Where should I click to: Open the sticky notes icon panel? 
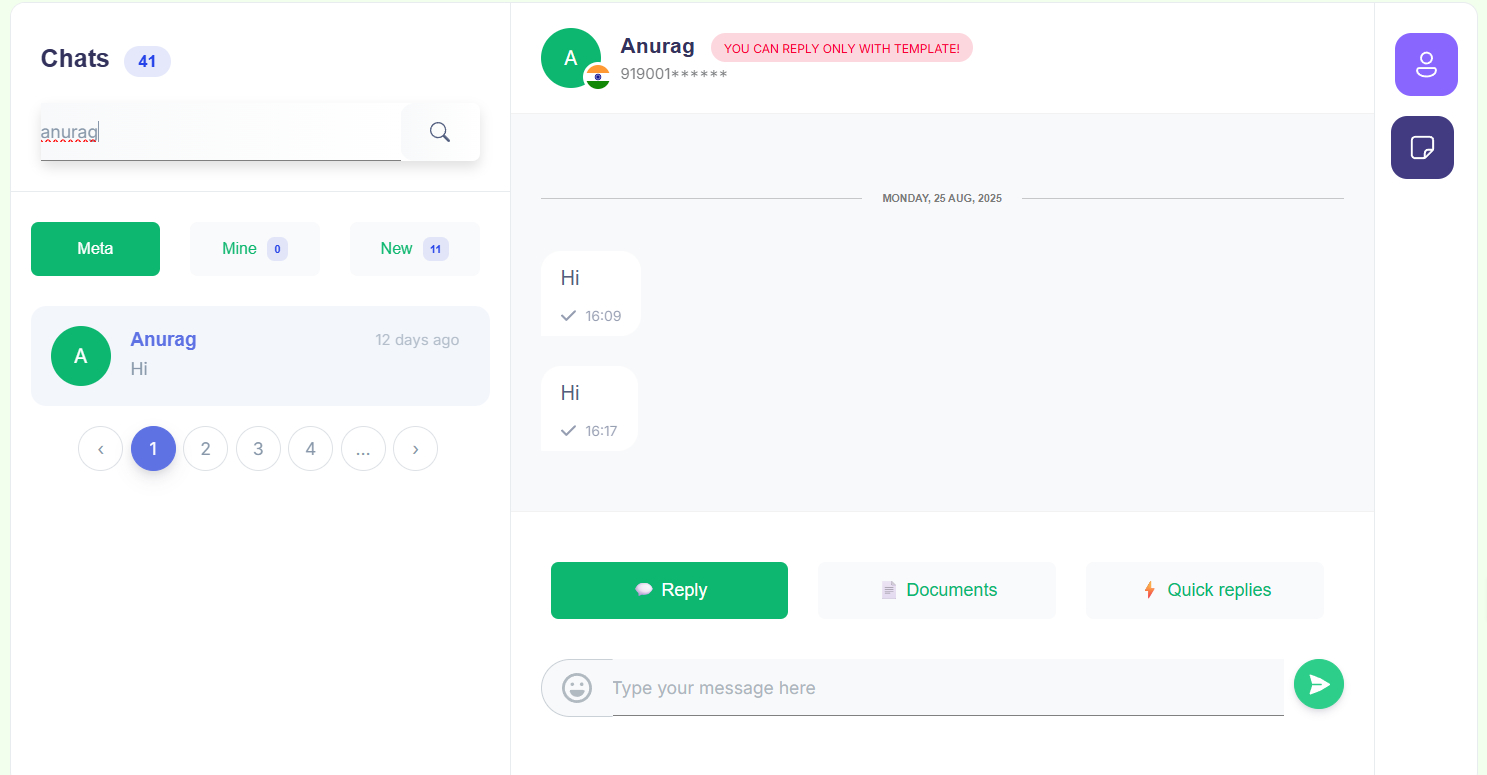click(1422, 148)
